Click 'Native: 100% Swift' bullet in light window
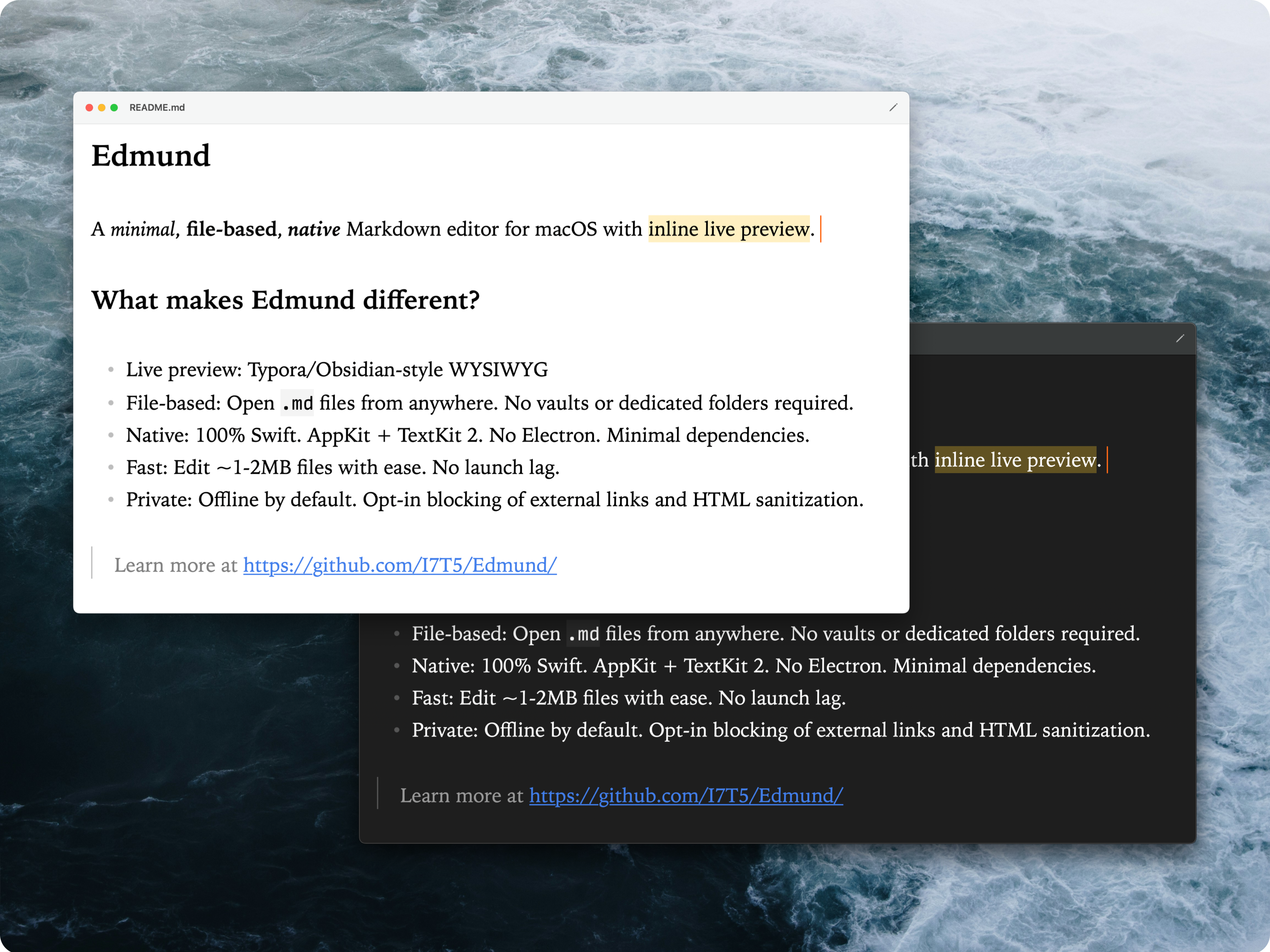The width and height of the screenshot is (1270, 952). pos(467,435)
